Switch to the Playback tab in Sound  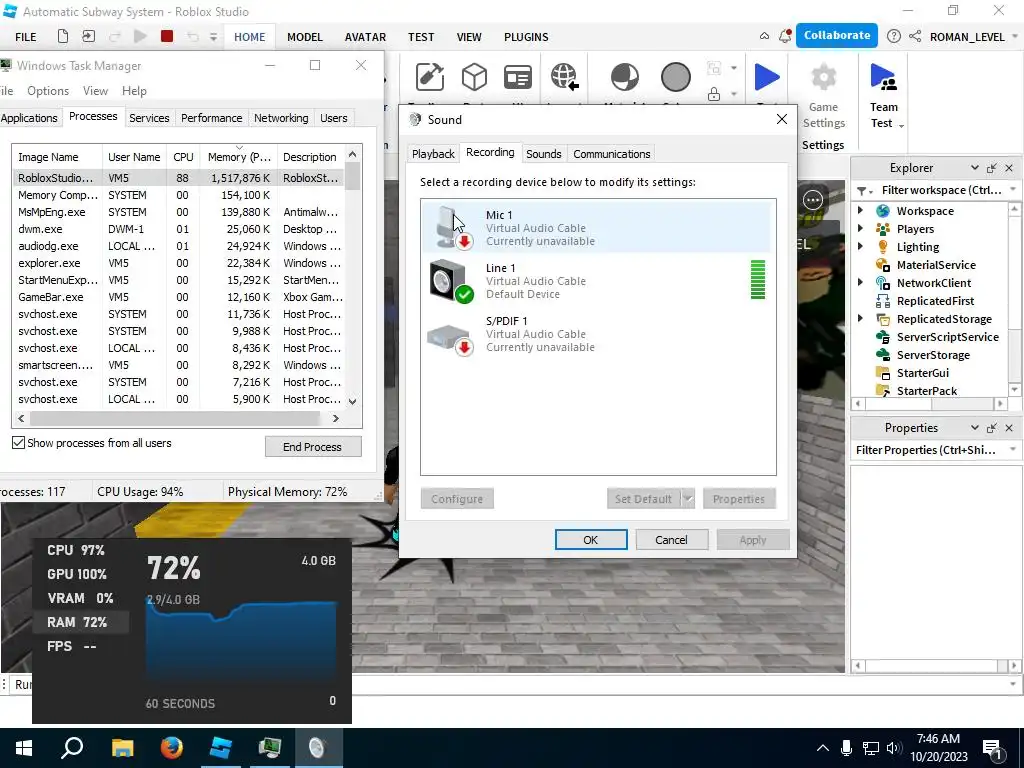pyautogui.click(x=433, y=154)
